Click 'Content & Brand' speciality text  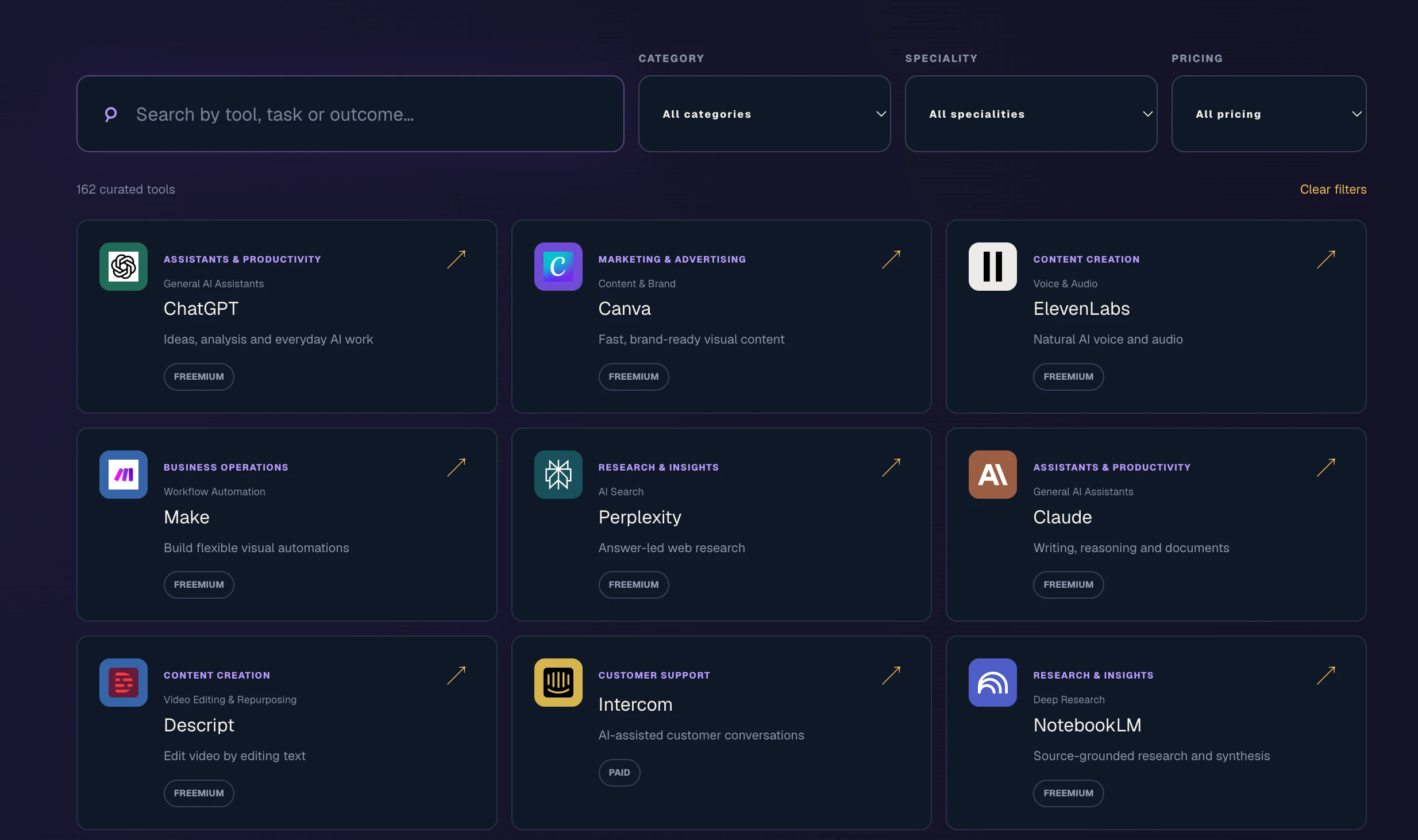[637, 284]
